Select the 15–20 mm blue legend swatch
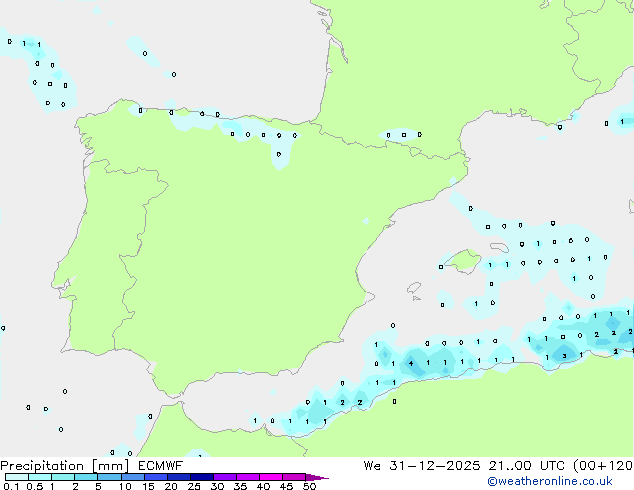The image size is (634, 490). (x=155, y=477)
